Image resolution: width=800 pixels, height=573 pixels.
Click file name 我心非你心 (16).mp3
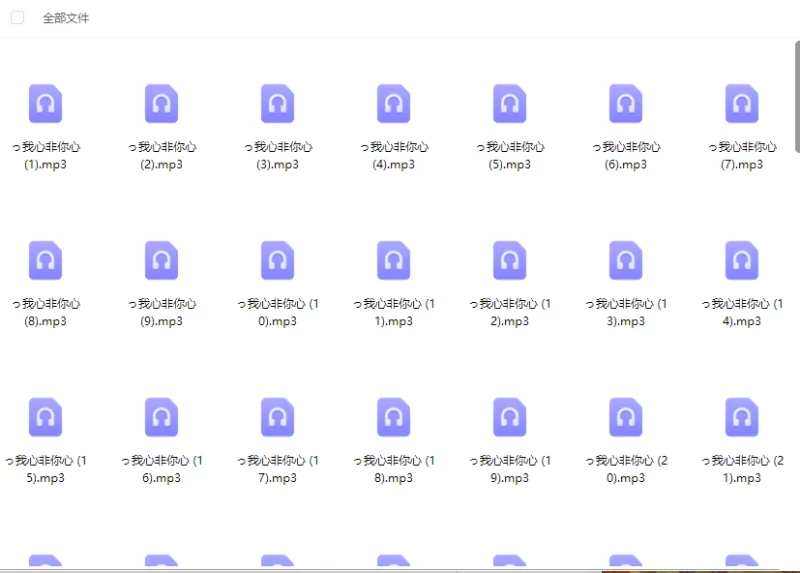tap(161, 469)
